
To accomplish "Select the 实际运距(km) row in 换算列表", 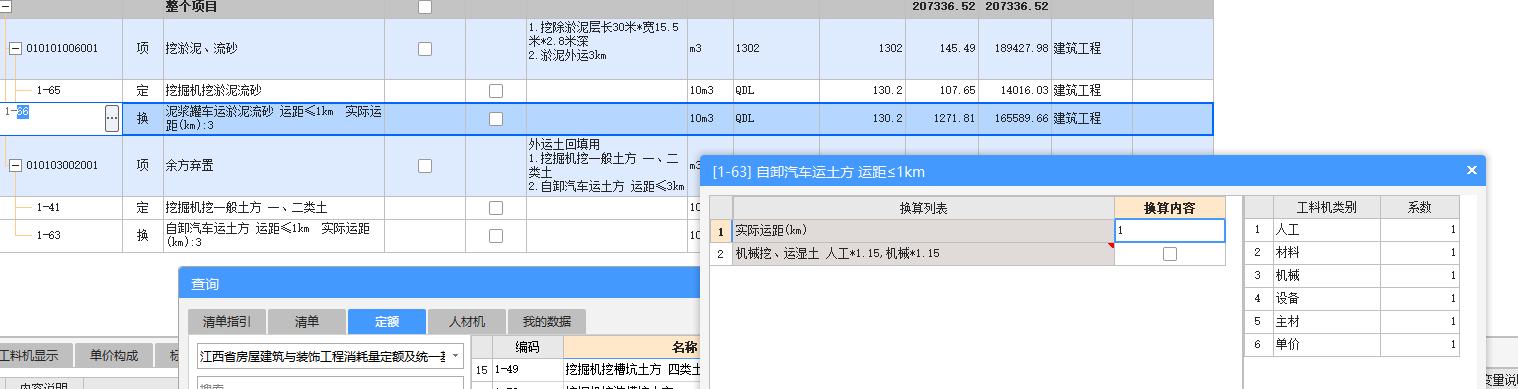I will point(922,230).
